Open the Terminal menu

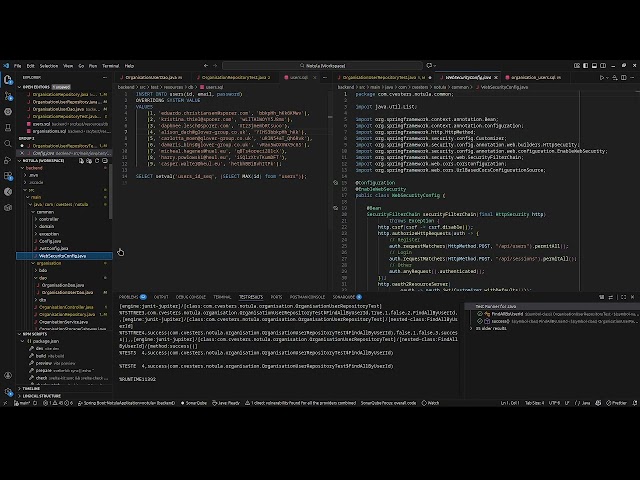110,66
